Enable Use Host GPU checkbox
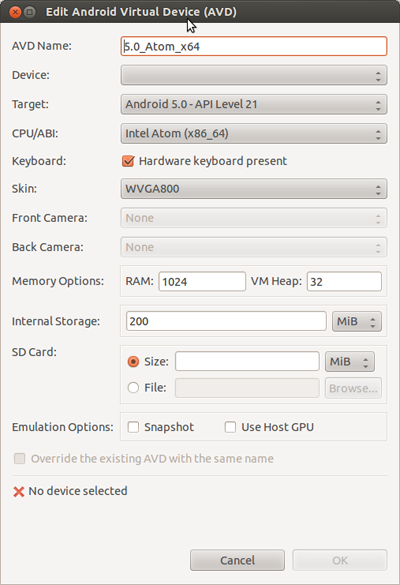Screen dimensions: 400x585 [x=230, y=427]
